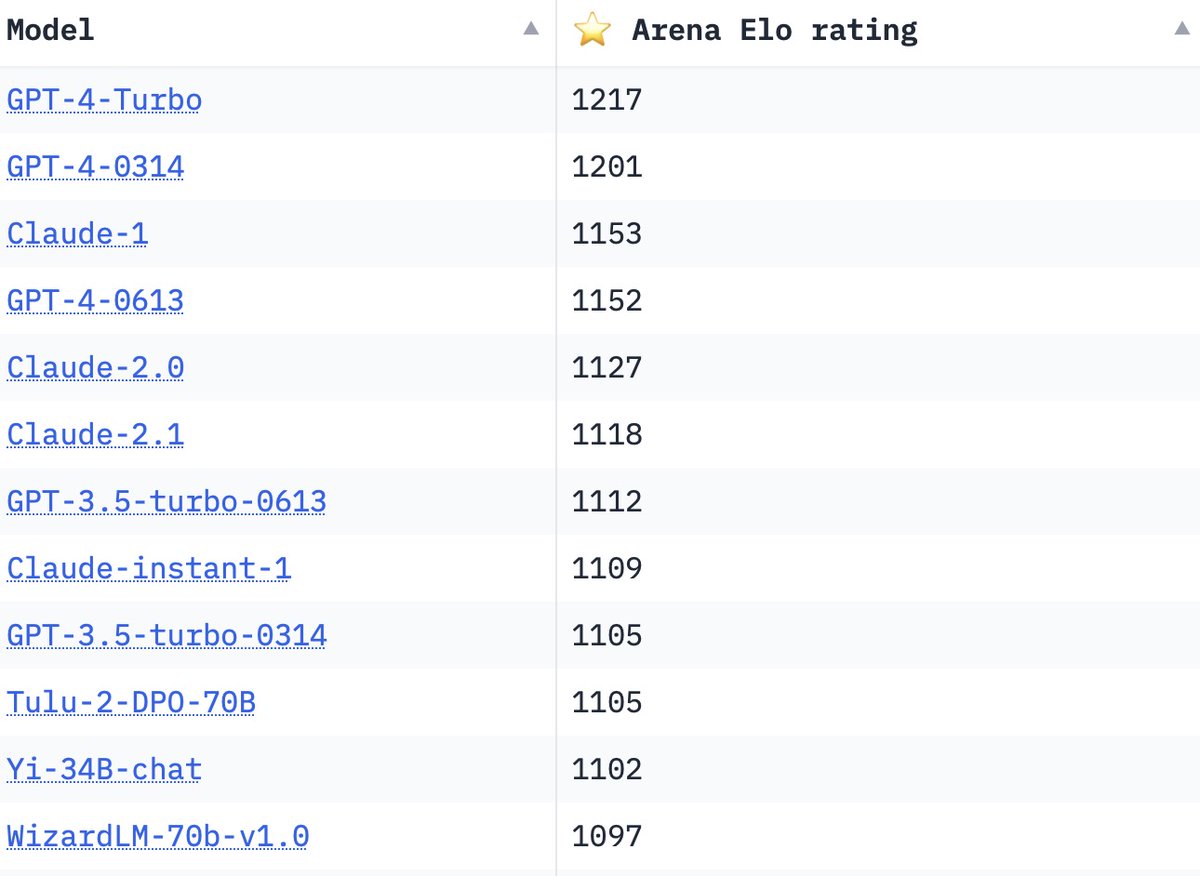Open GPT-3.5-turbo-0314 link
Image resolution: width=1200 pixels, height=876 pixels.
point(166,635)
